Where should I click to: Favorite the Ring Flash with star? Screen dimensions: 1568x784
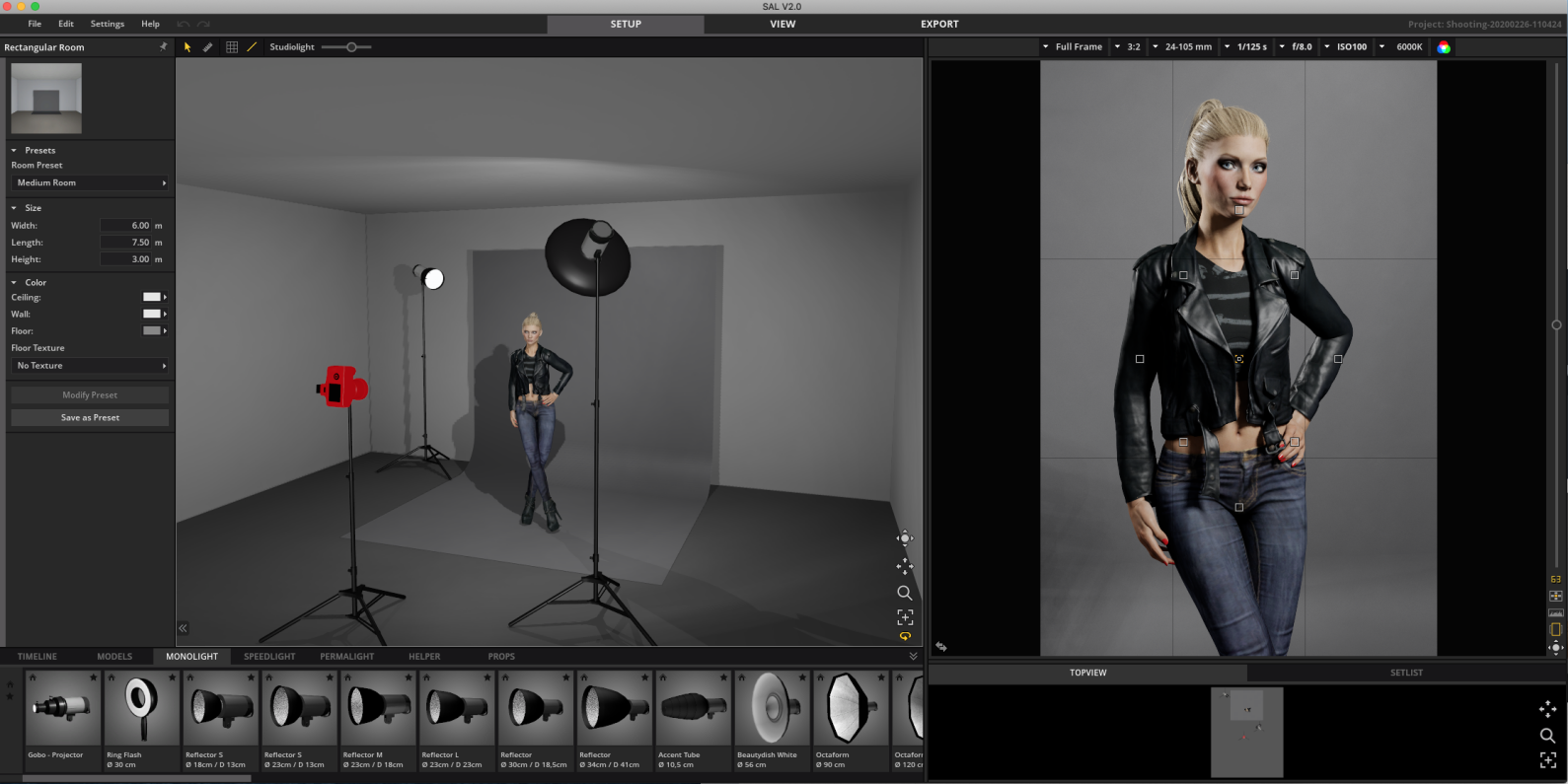pos(172,677)
